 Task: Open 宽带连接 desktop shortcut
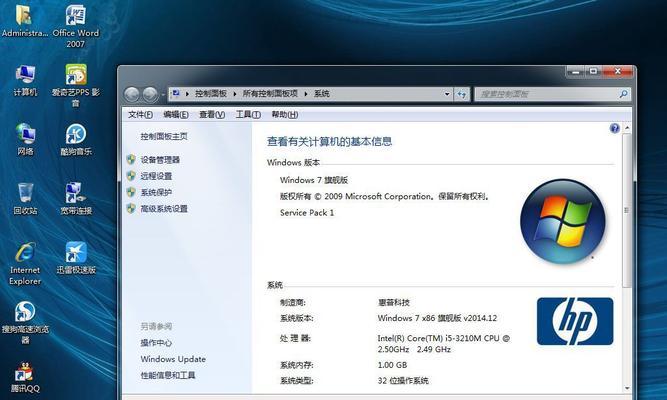tap(76, 198)
